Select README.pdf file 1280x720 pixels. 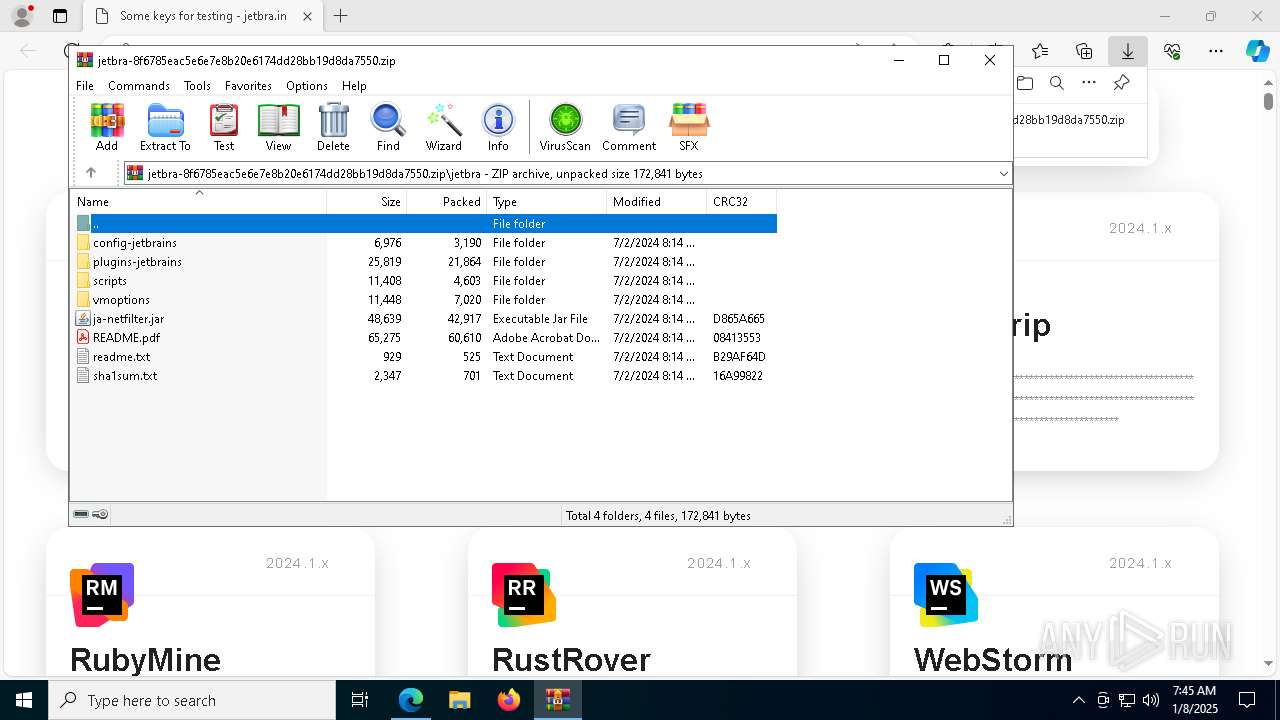click(x=425, y=338)
